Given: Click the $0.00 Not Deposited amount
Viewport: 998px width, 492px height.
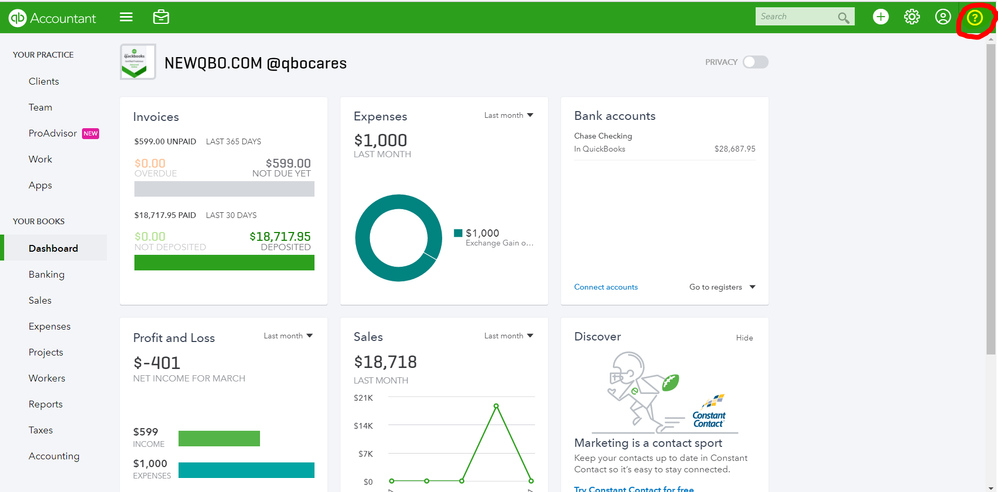Looking at the screenshot, I should coord(150,237).
